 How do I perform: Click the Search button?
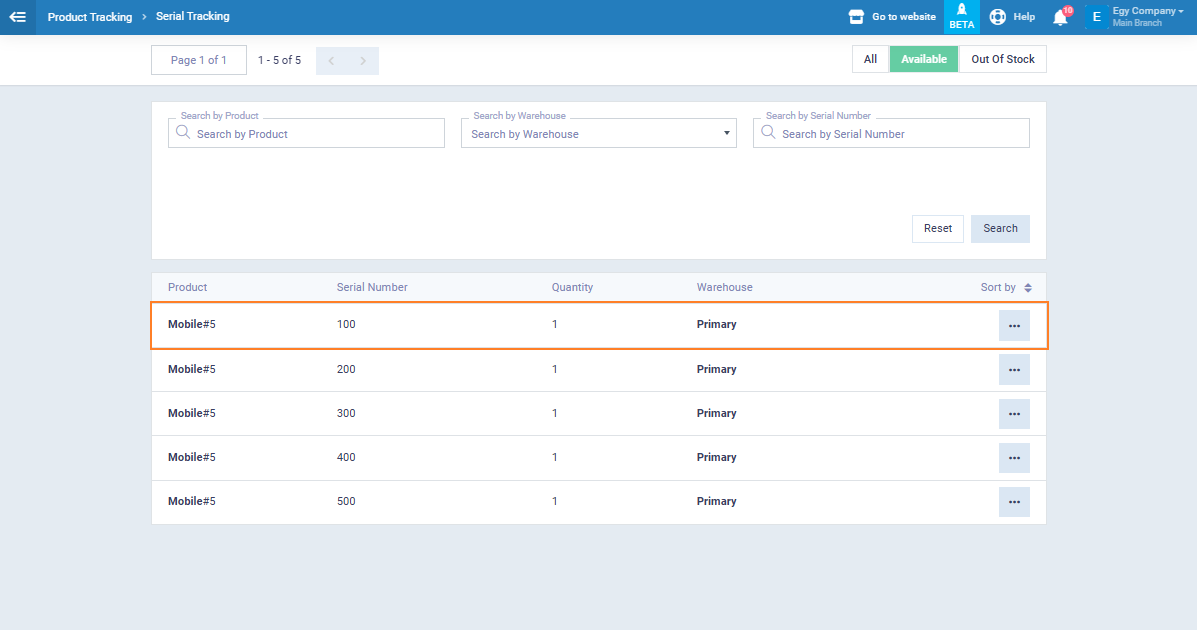tap(1000, 229)
